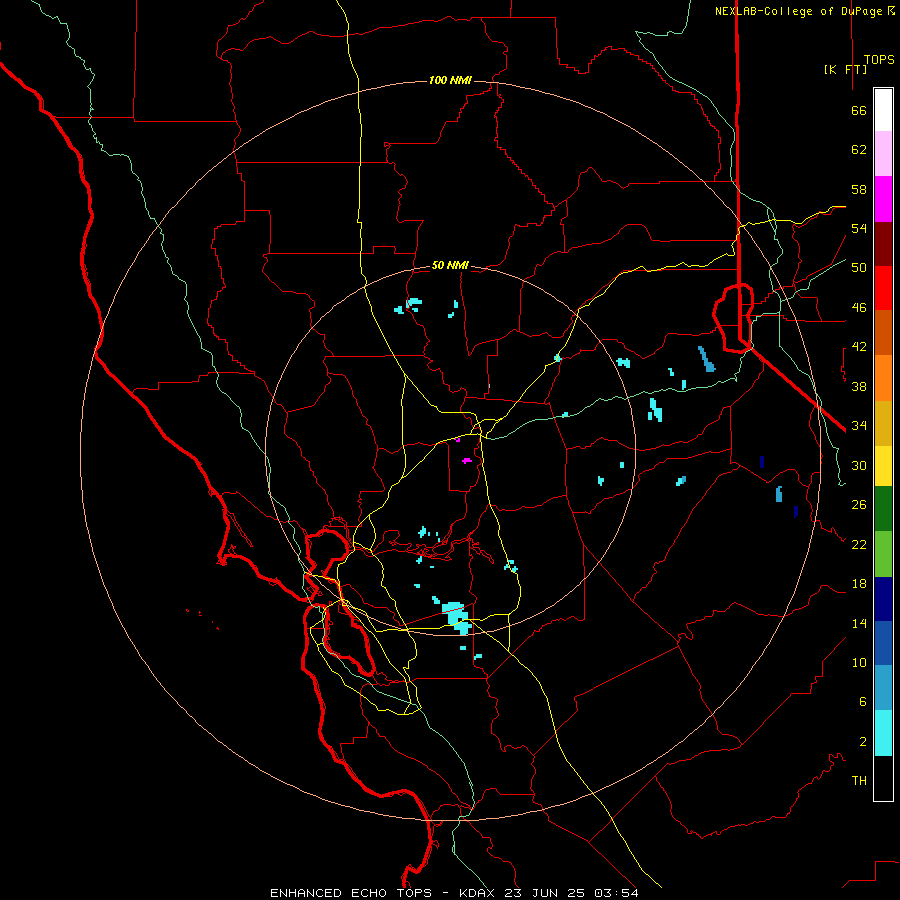This screenshot has width=900, height=900.
Task: Select the "26" legend value
Action: pyautogui.click(x=859, y=505)
